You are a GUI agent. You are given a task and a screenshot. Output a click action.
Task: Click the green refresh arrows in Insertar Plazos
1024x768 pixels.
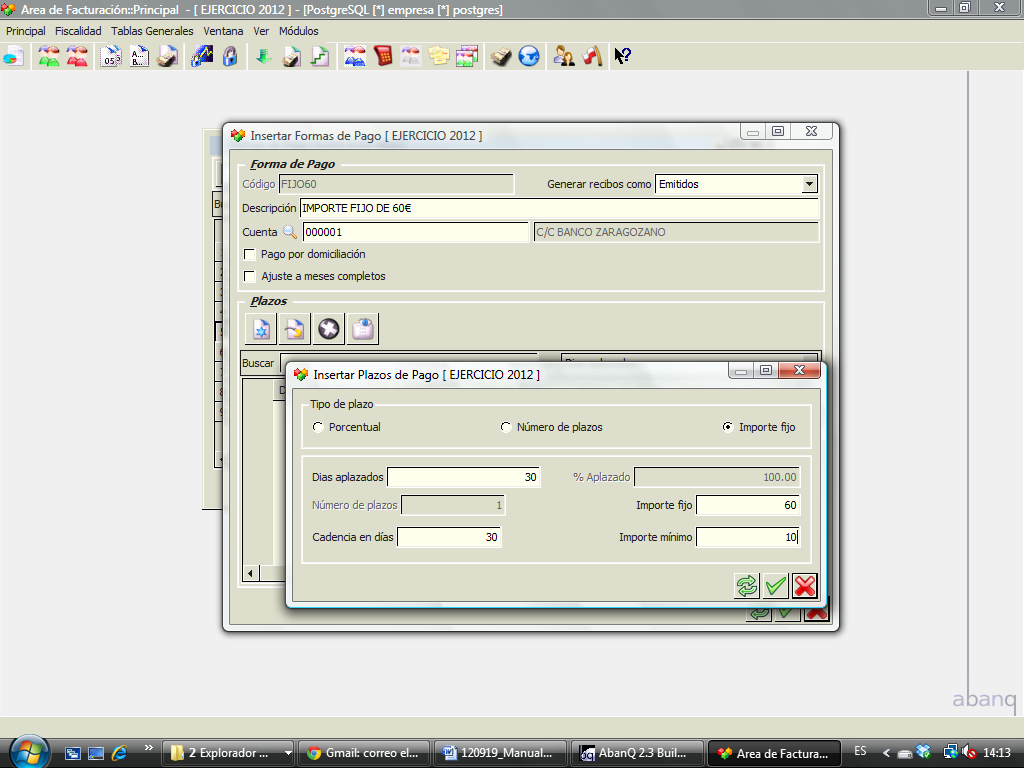coord(746,586)
